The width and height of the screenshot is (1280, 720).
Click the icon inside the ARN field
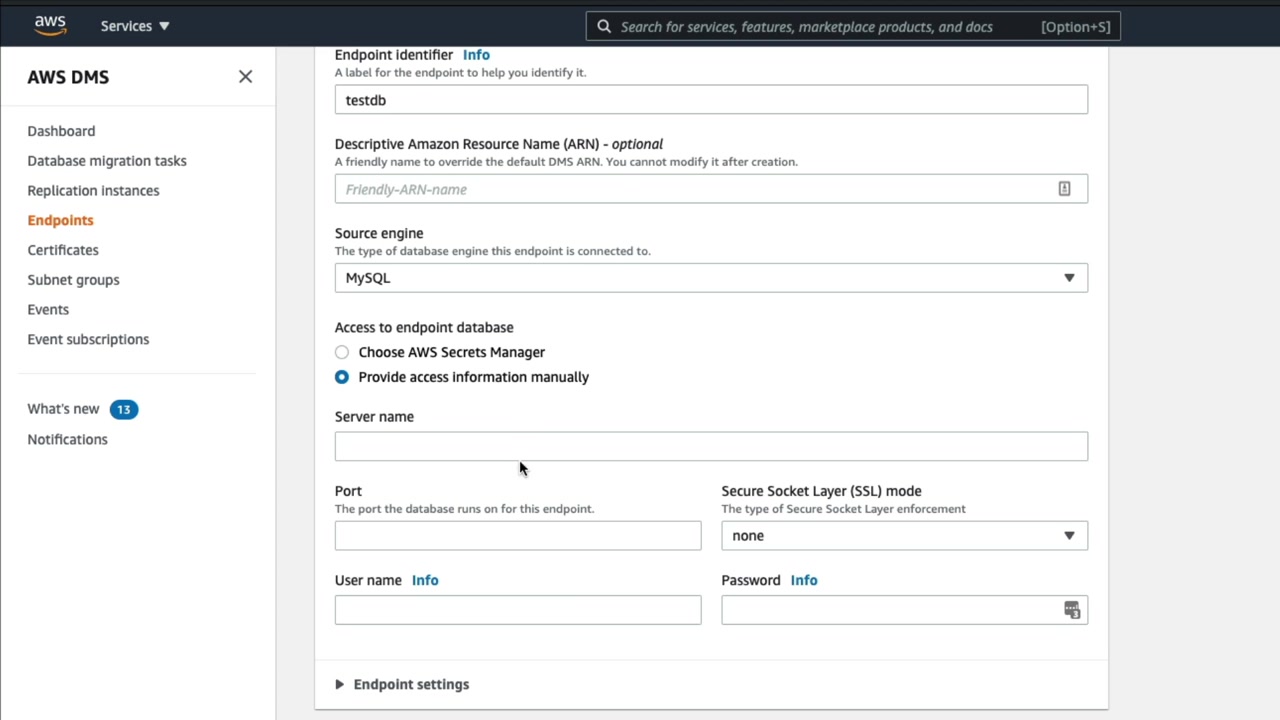[x=1064, y=189]
